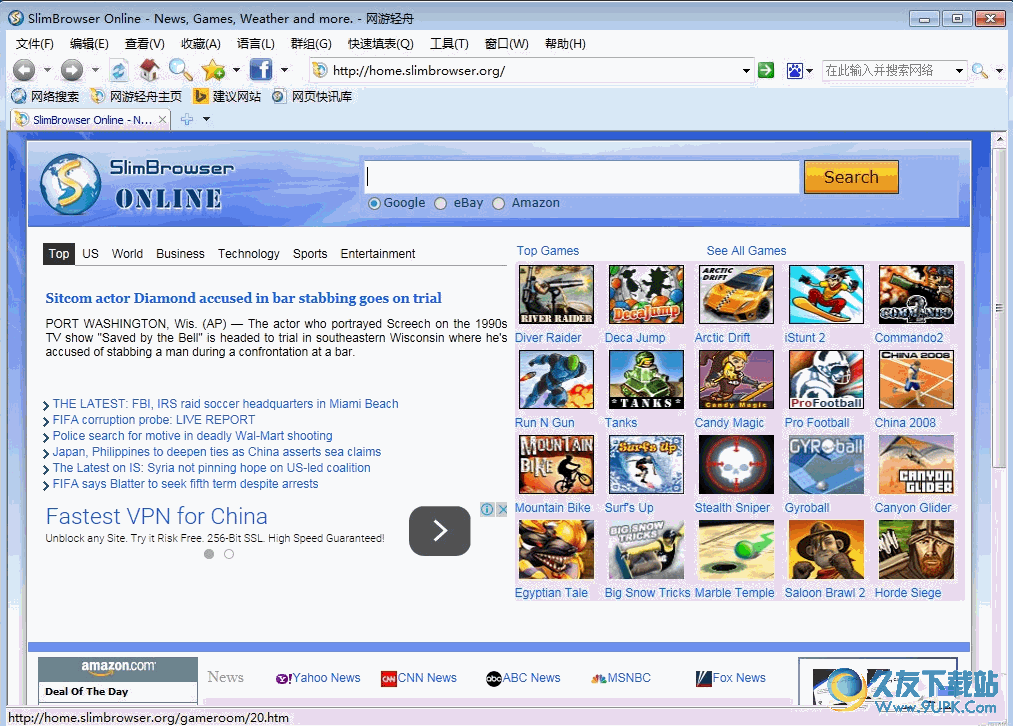1013x726 pixels.
Task: Open the 网页快讯库 bookmark
Action: click(312, 96)
